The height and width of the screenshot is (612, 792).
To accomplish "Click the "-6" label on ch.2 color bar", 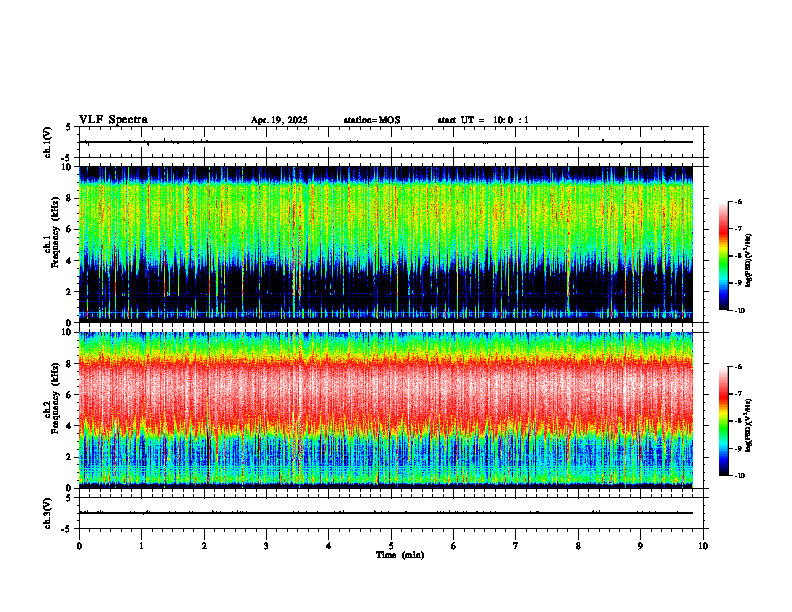I will point(738,367).
